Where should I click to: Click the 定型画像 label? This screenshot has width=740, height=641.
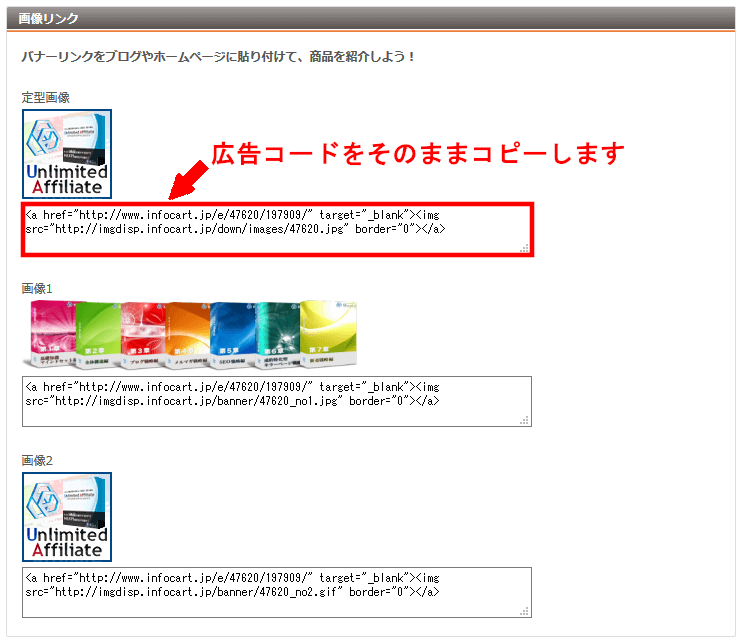click(46, 98)
